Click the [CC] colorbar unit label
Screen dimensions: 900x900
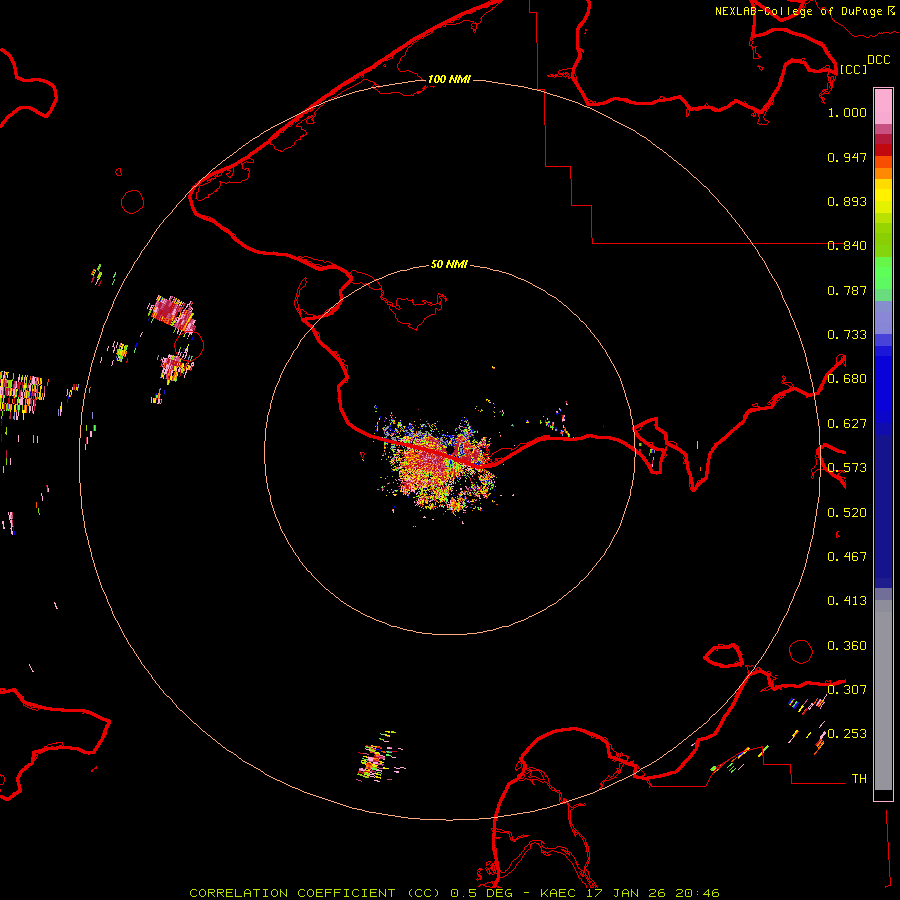coord(853,69)
